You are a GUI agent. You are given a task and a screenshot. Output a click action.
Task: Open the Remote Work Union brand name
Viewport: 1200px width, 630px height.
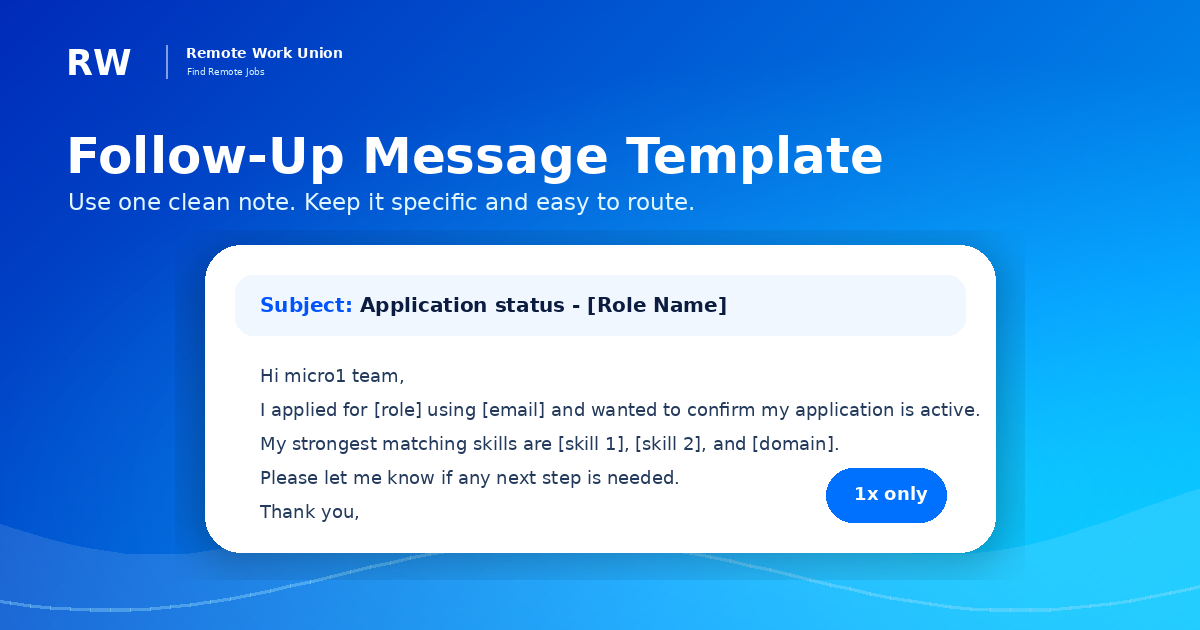pyautogui.click(x=264, y=53)
